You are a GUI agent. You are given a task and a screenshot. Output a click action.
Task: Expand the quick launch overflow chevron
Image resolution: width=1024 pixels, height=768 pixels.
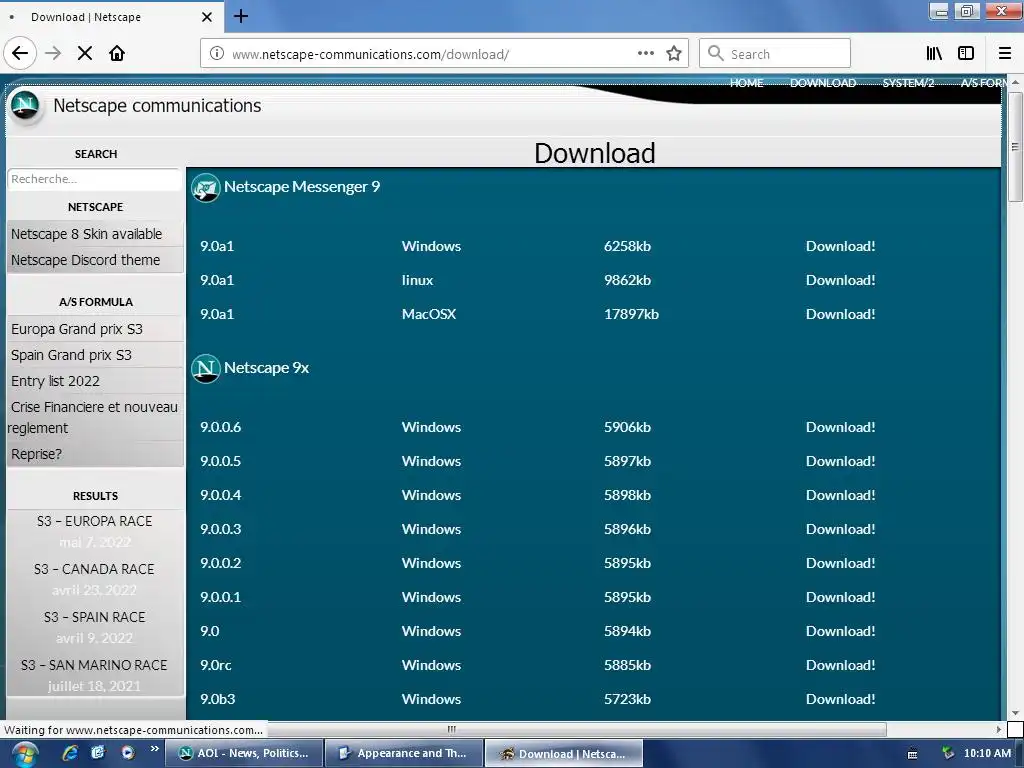pos(155,748)
